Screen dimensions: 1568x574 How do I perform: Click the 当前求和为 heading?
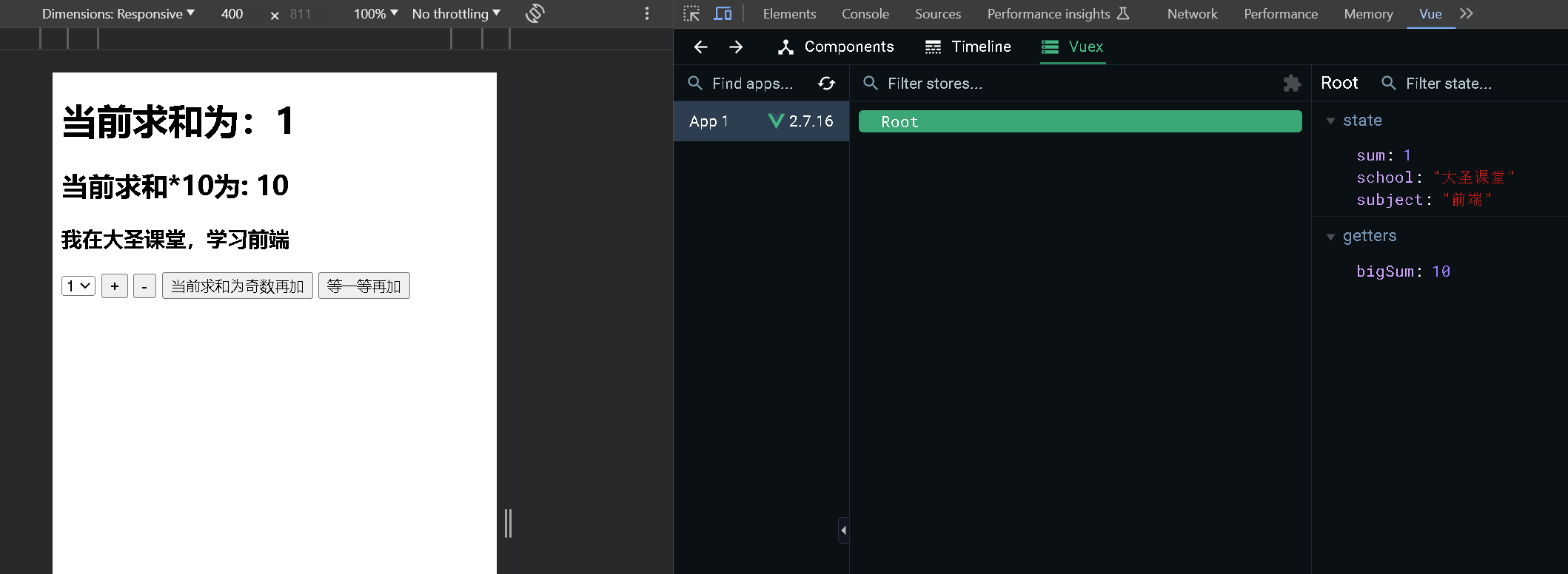click(x=178, y=121)
